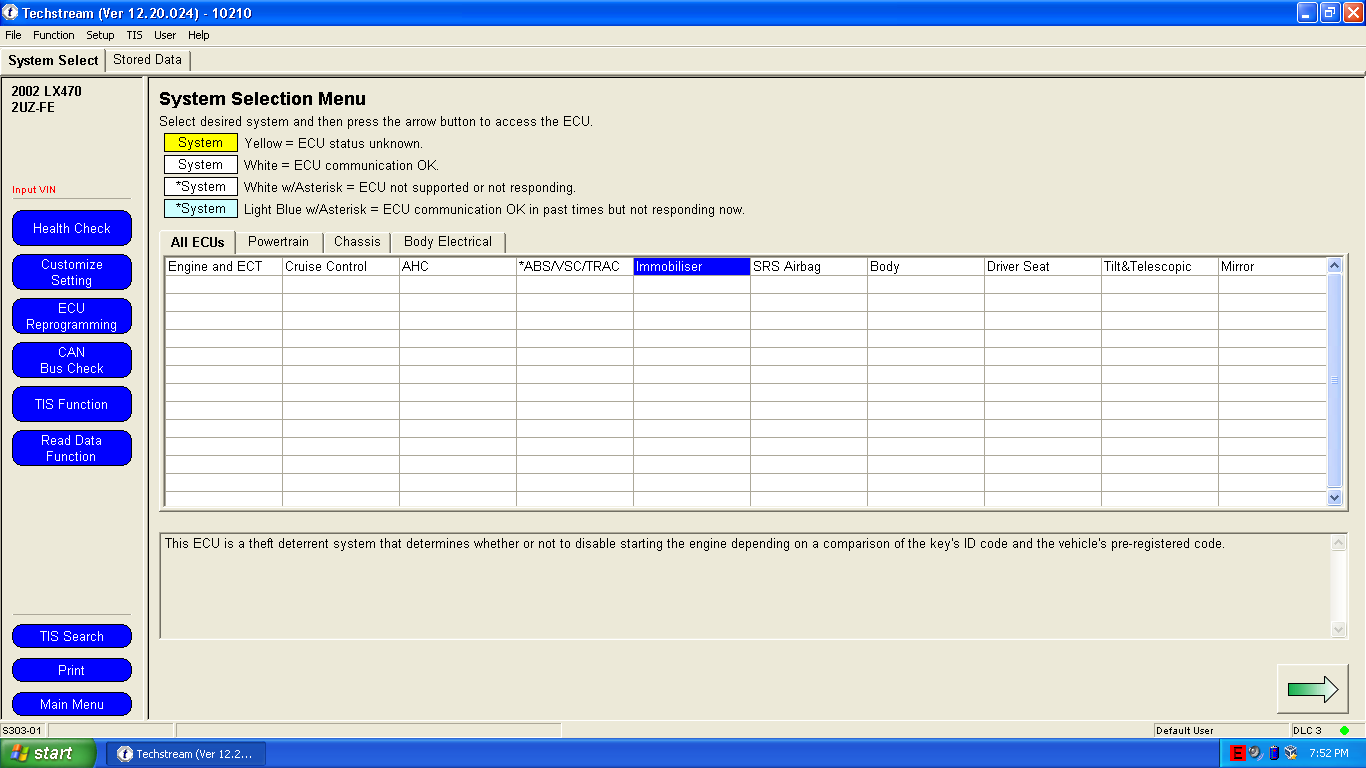Screen dimensions: 1366x768
Task: Select the Engine and ECT system
Action: 224,267
